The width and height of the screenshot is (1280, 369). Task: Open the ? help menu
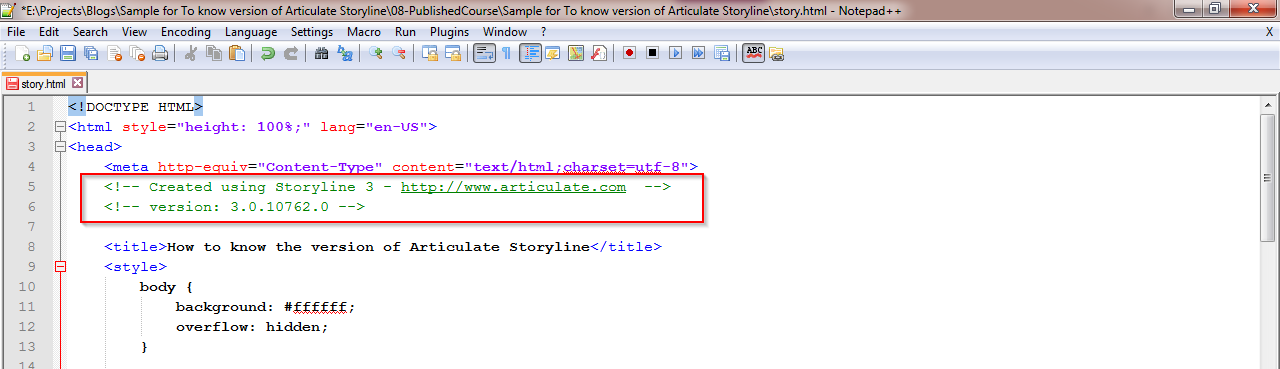[x=543, y=32]
